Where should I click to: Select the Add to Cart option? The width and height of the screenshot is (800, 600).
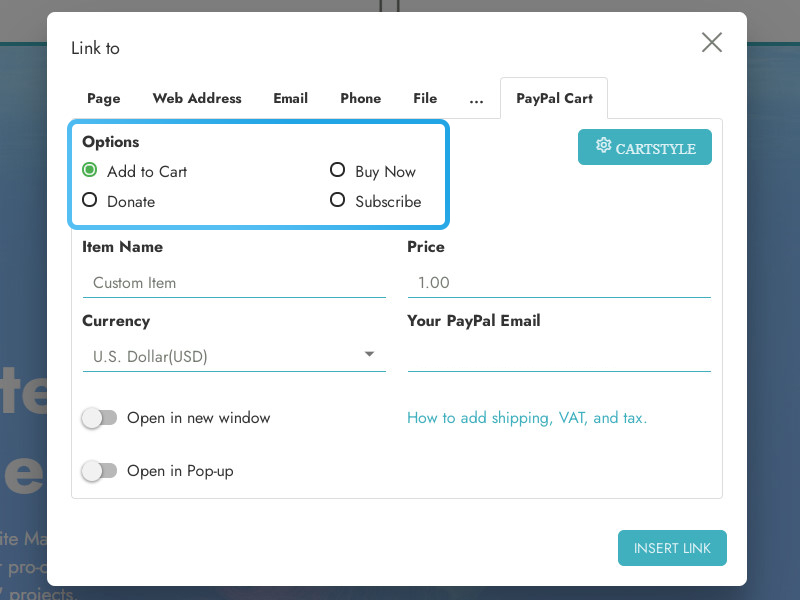(x=88, y=170)
